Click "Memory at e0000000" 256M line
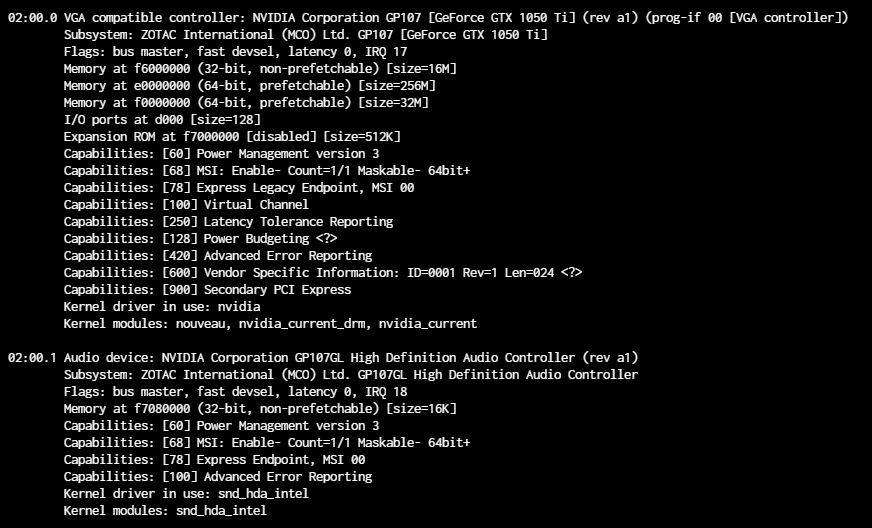 pos(250,86)
